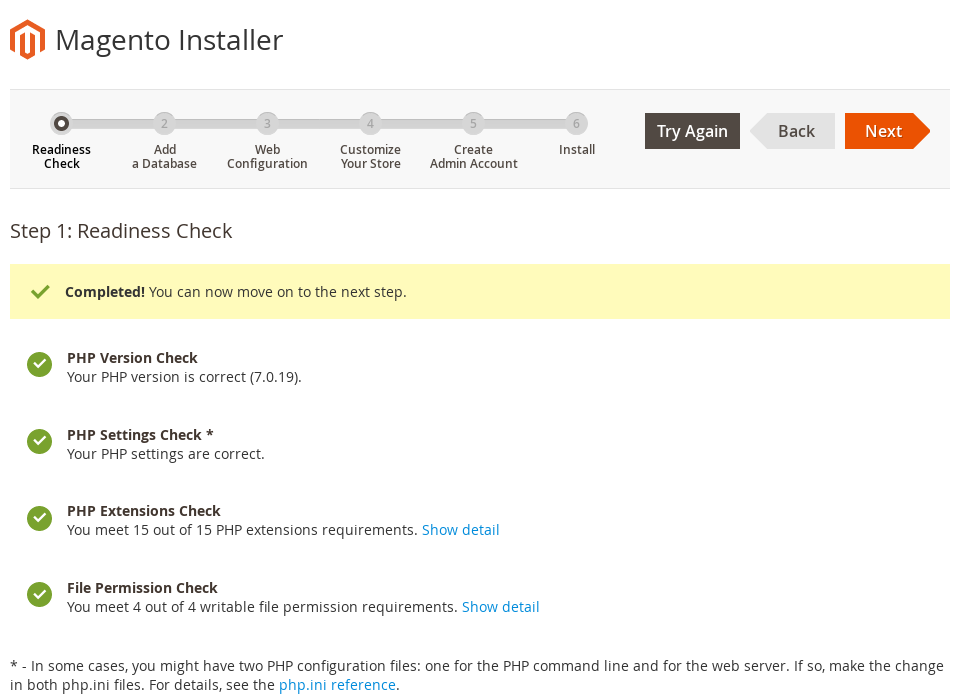Open the php.ini reference link

tap(337, 685)
